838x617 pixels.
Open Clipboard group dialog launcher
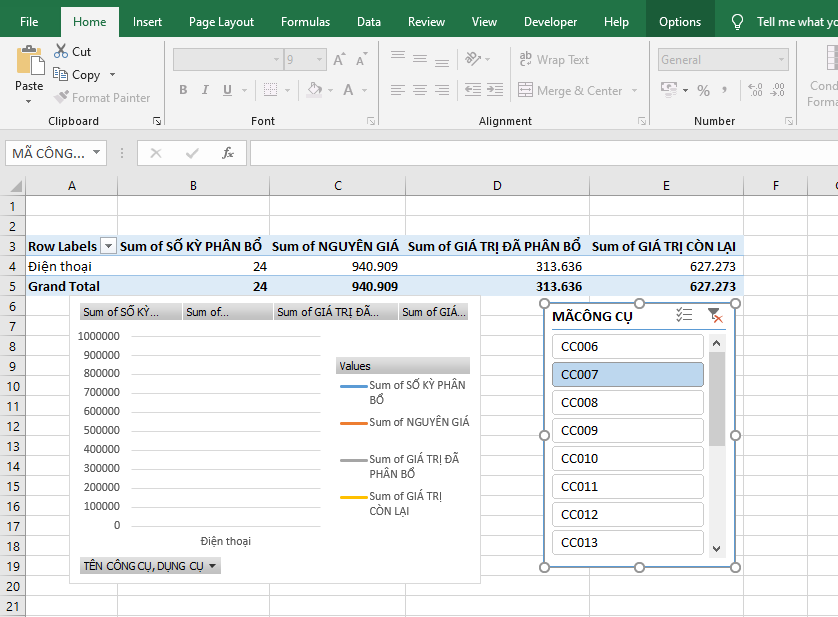(156, 121)
